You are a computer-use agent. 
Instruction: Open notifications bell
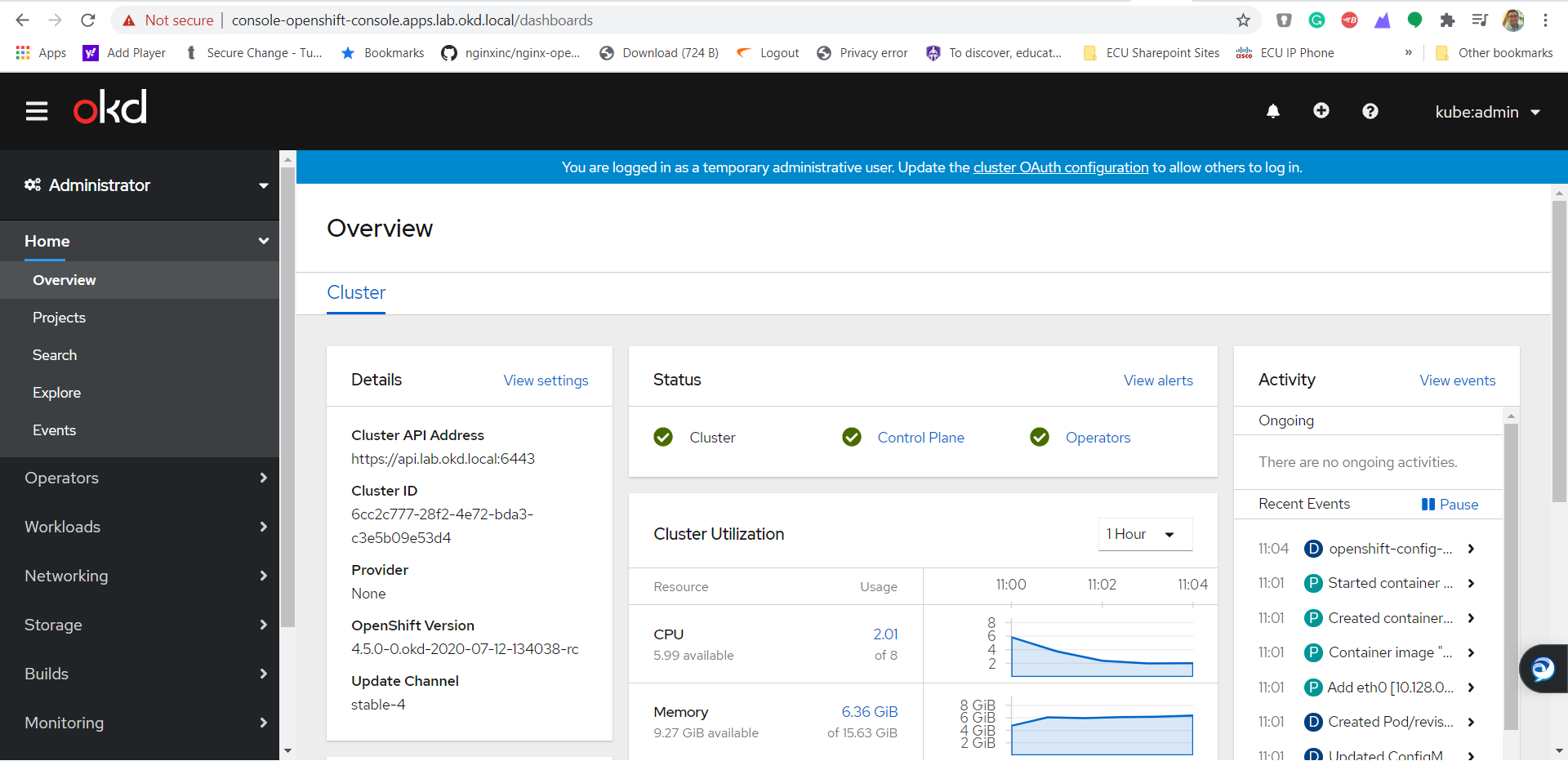(x=1272, y=111)
